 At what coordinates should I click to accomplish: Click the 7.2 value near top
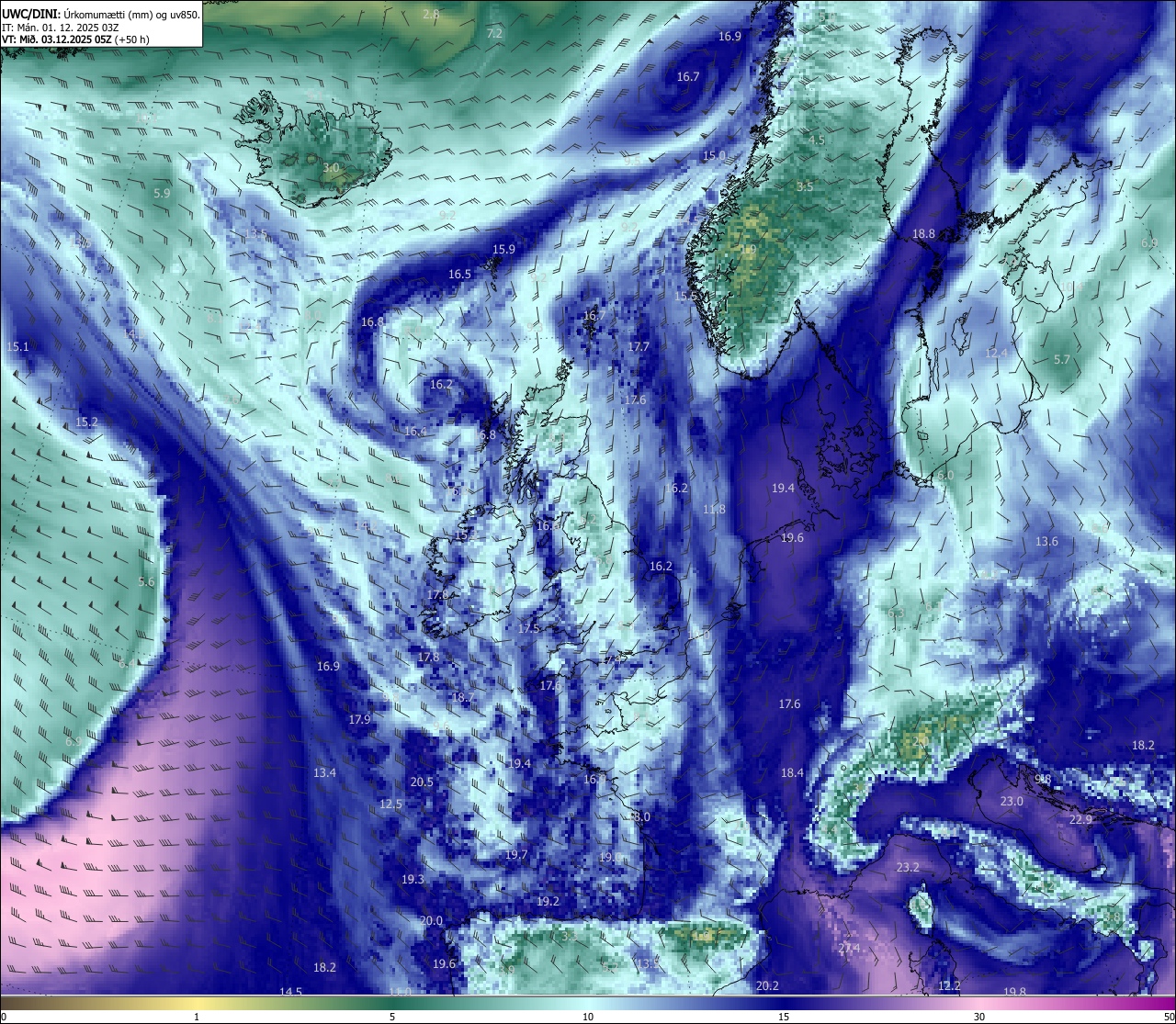[x=494, y=34]
